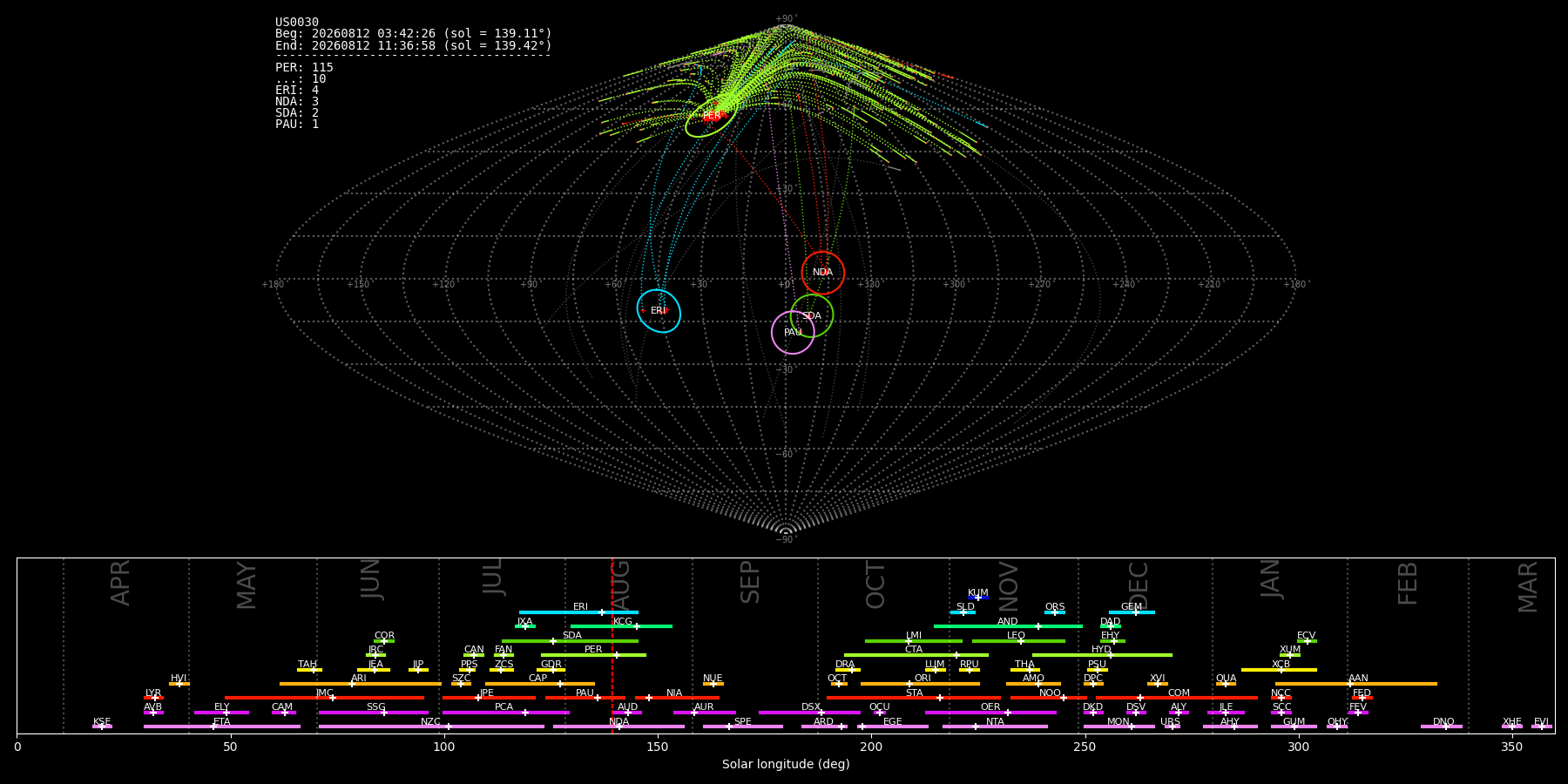Select the 'NDA: 3' count line

click(x=297, y=102)
